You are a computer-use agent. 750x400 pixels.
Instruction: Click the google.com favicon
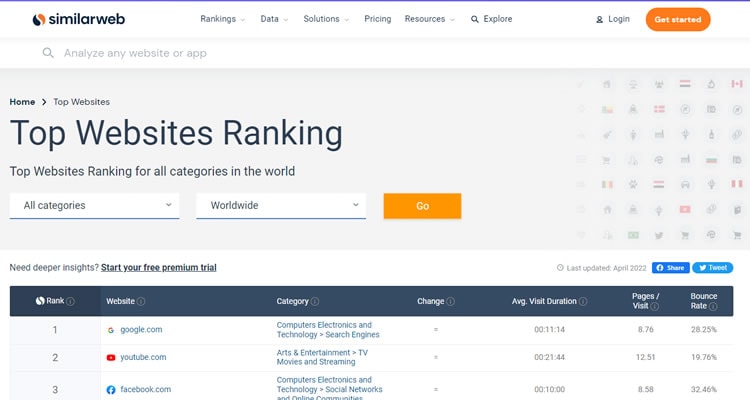coord(110,330)
